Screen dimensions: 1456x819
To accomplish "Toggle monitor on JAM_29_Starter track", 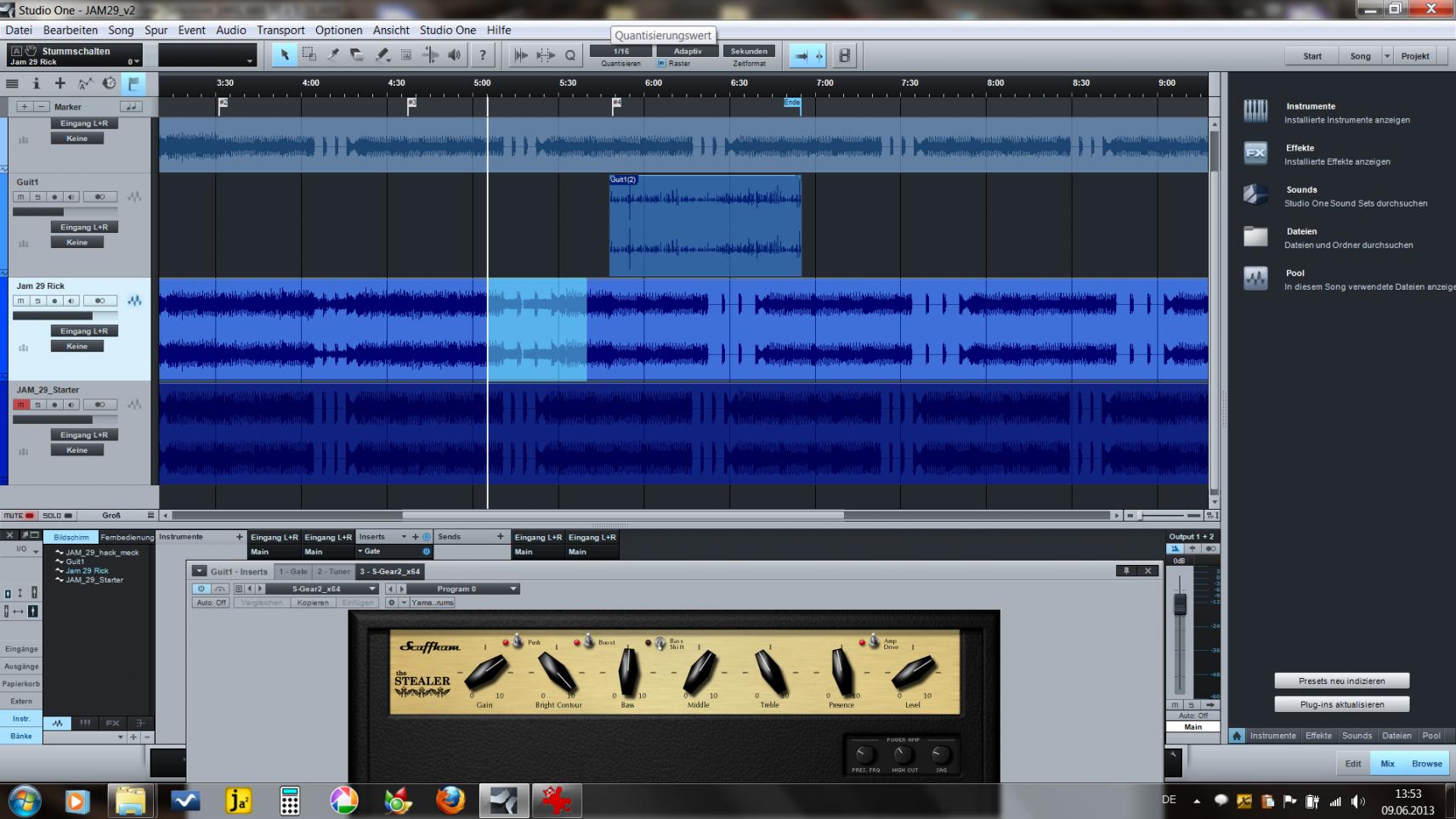I will click(x=71, y=404).
